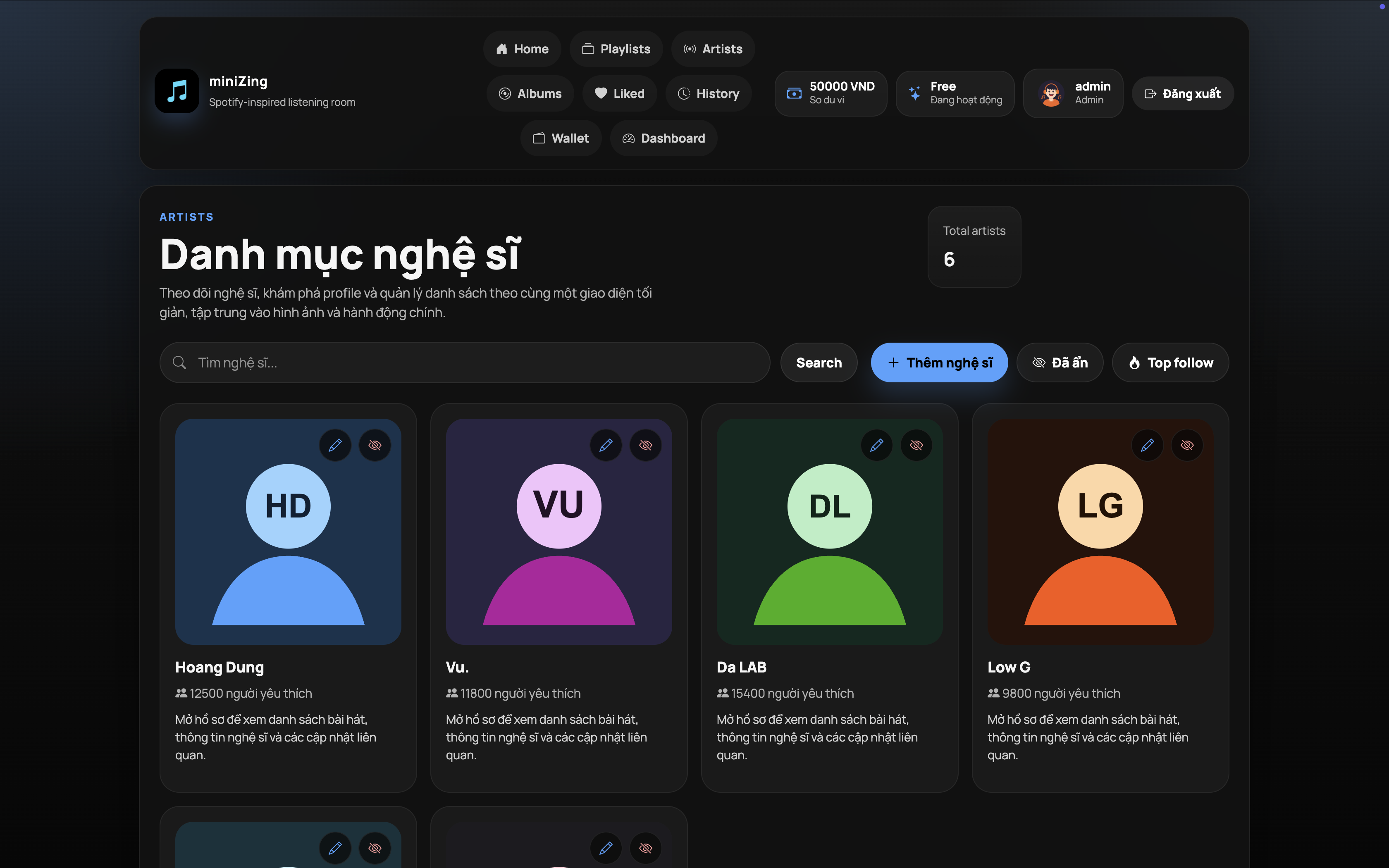This screenshot has height=868, width=1389.
Task: Log out with Đăng xuất button
Action: click(1182, 93)
